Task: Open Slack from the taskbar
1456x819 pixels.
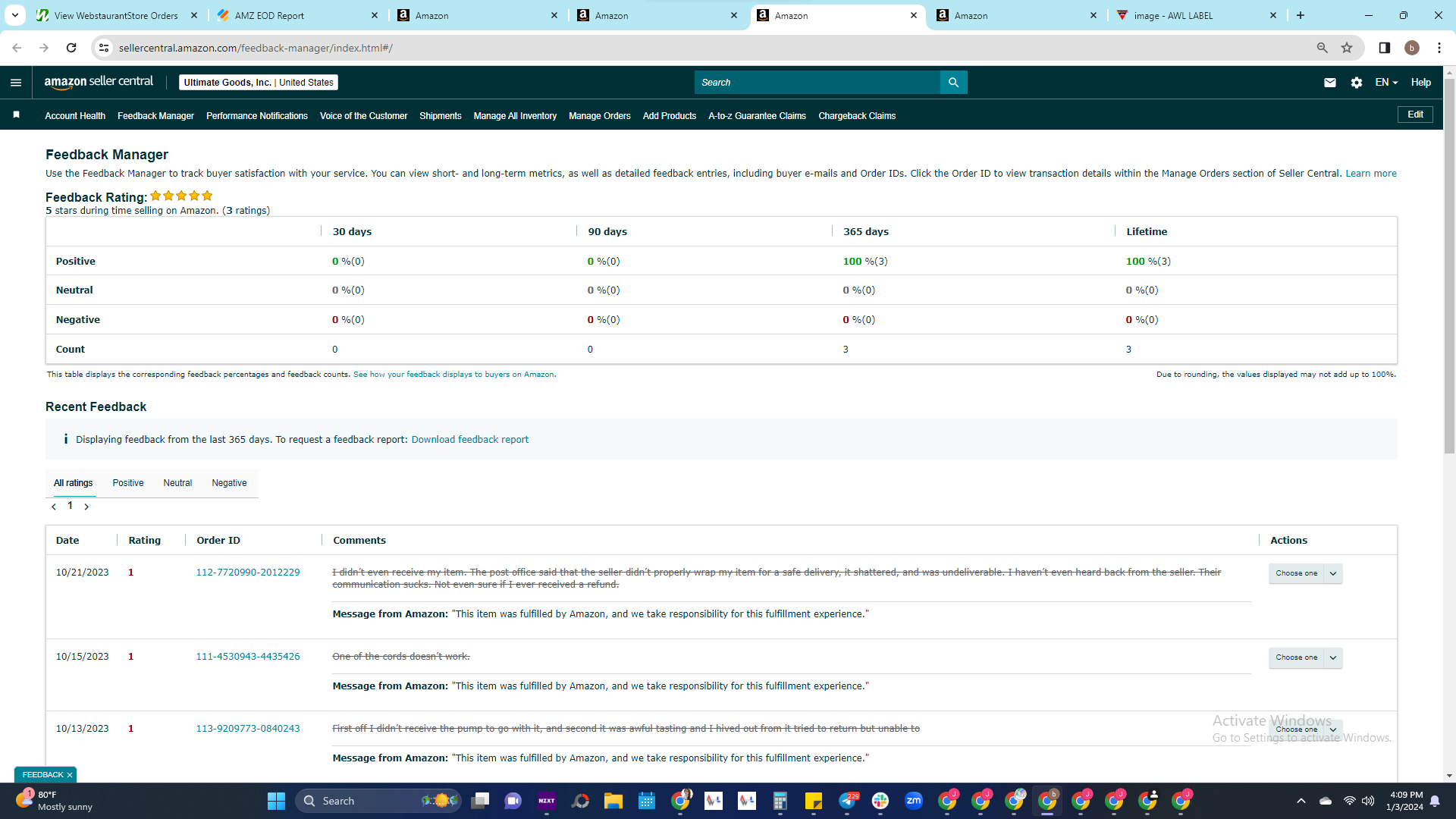Action: pyautogui.click(x=880, y=801)
